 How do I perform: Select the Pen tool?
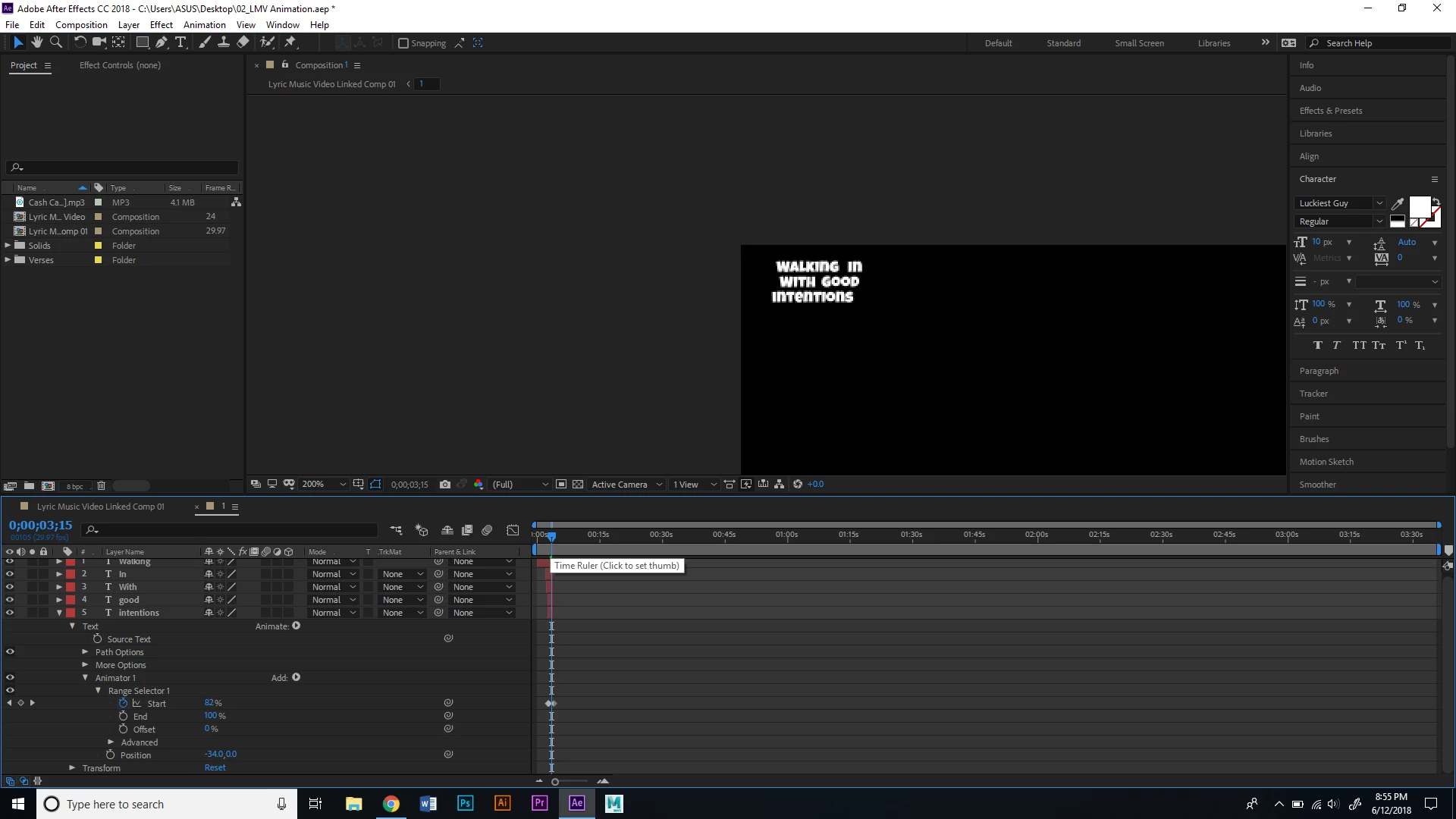coord(162,42)
